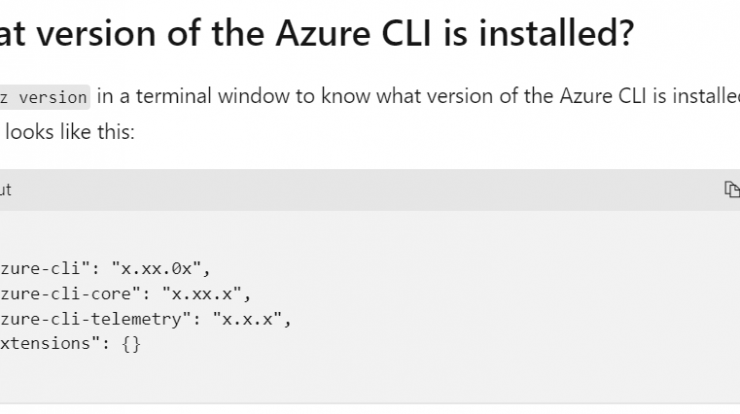The width and height of the screenshot is (740, 414).
Task: Click the word 'installed?' in the heading
Action: pos(556,33)
